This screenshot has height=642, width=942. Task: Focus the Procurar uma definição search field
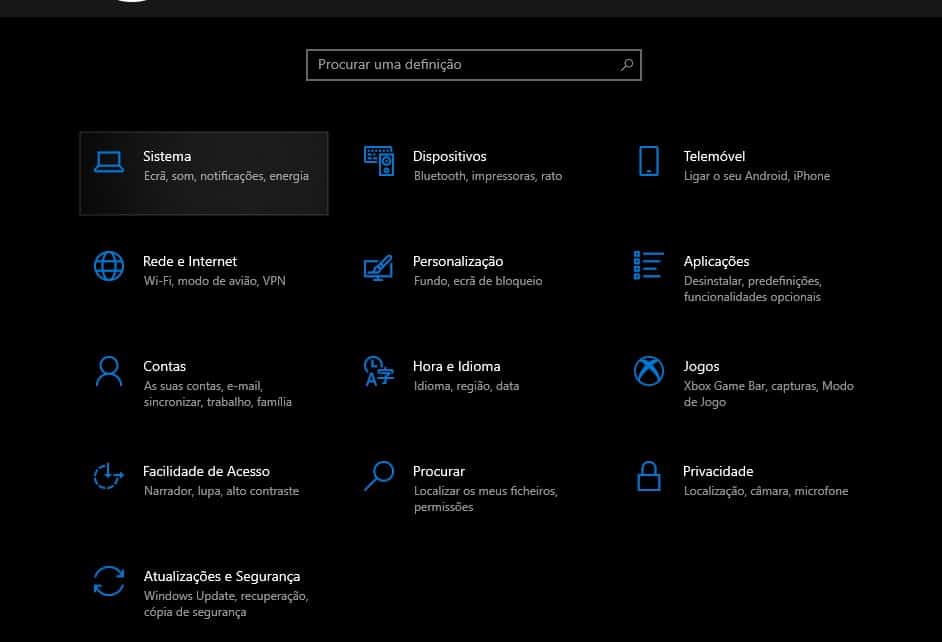pyautogui.click(x=473, y=65)
